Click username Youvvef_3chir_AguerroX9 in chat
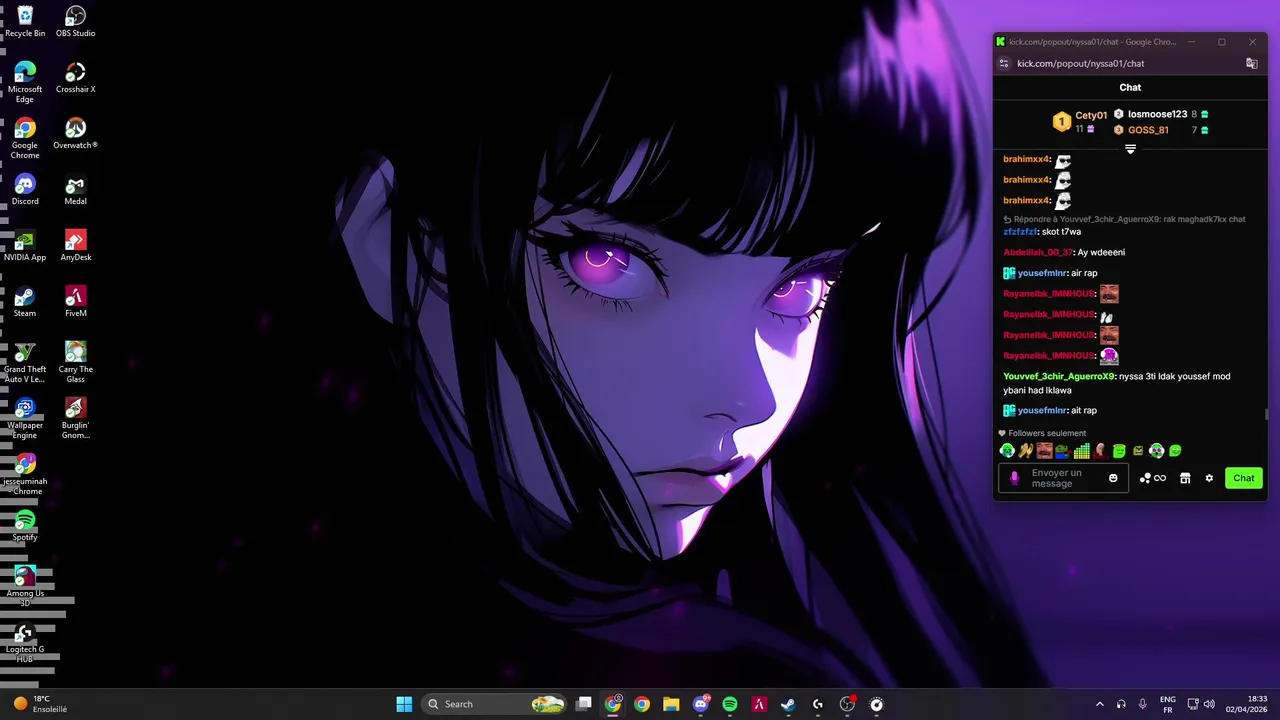The height and width of the screenshot is (720, 1280). click(x=1059, y=376)
